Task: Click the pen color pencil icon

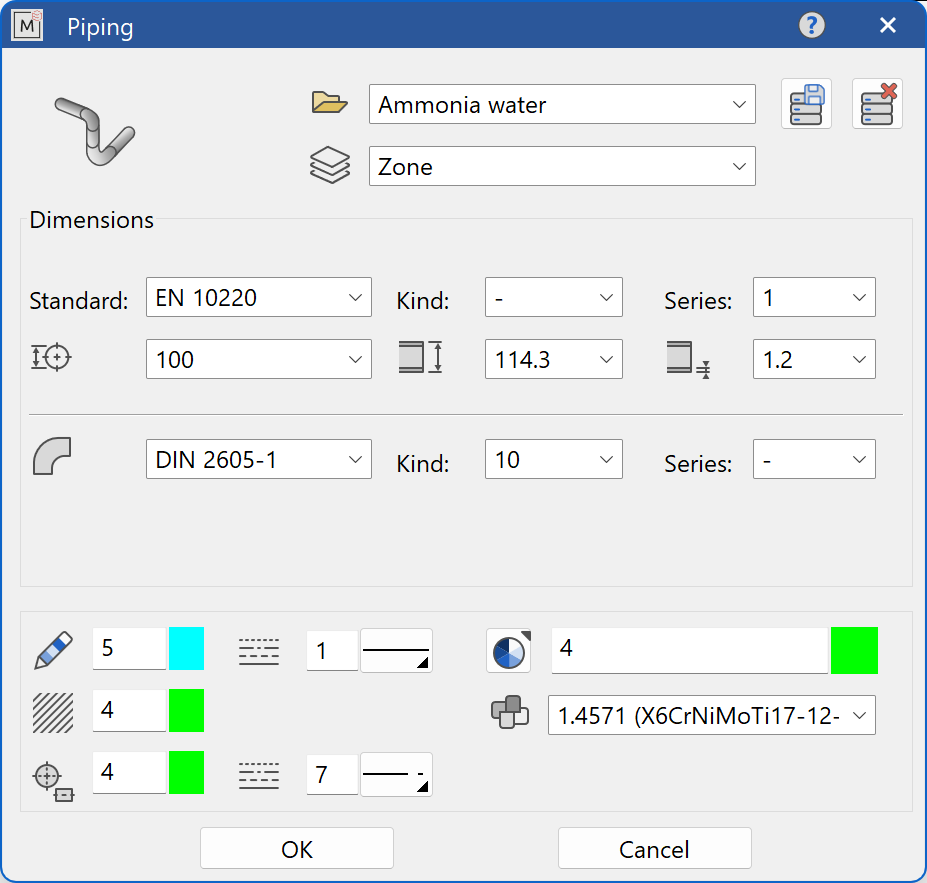Action: click(53, 650)
